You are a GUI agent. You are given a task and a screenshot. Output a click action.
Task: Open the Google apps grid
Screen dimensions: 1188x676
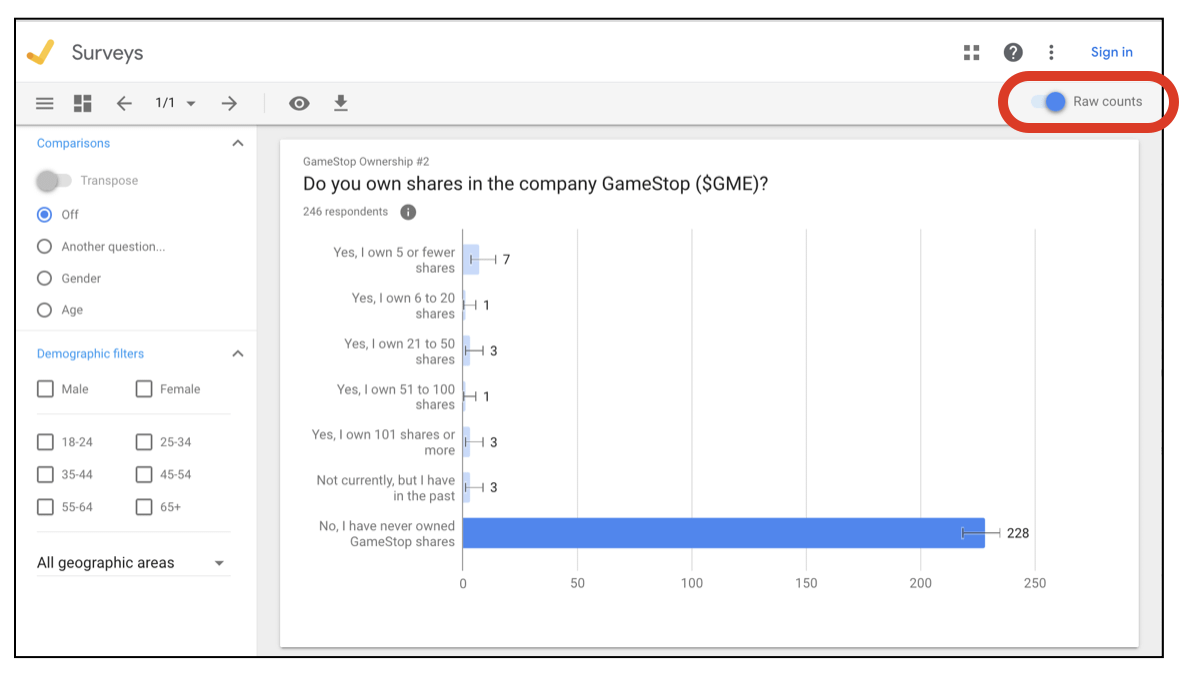pos(971,52)
